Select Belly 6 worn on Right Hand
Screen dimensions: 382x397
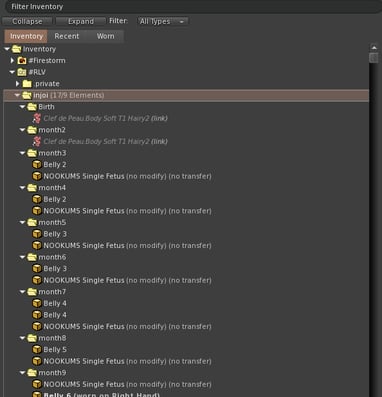(102, 395)
